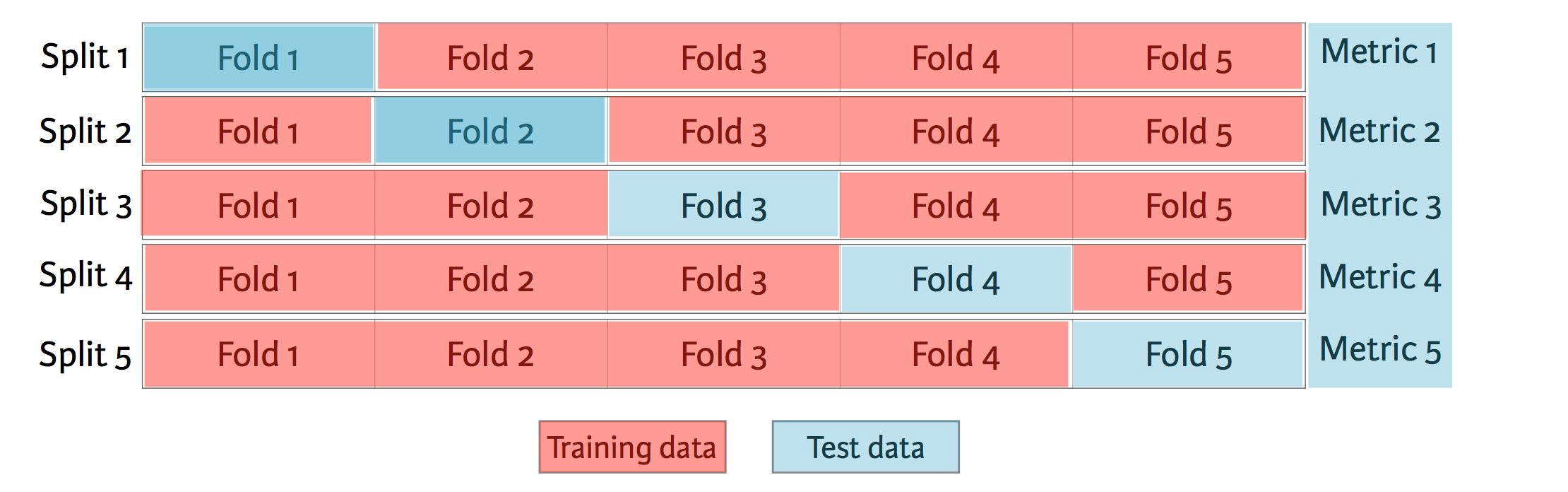Select red Fold 1 in Split 2 row
The image size is (1568, 492).
[x=258, y=131]
